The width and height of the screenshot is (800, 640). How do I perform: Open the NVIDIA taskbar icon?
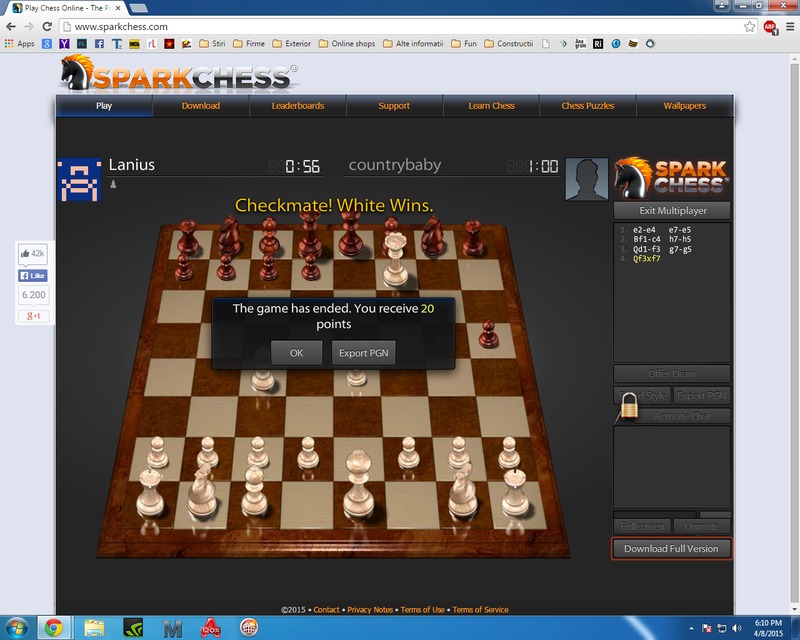click(x=133, y=628)
